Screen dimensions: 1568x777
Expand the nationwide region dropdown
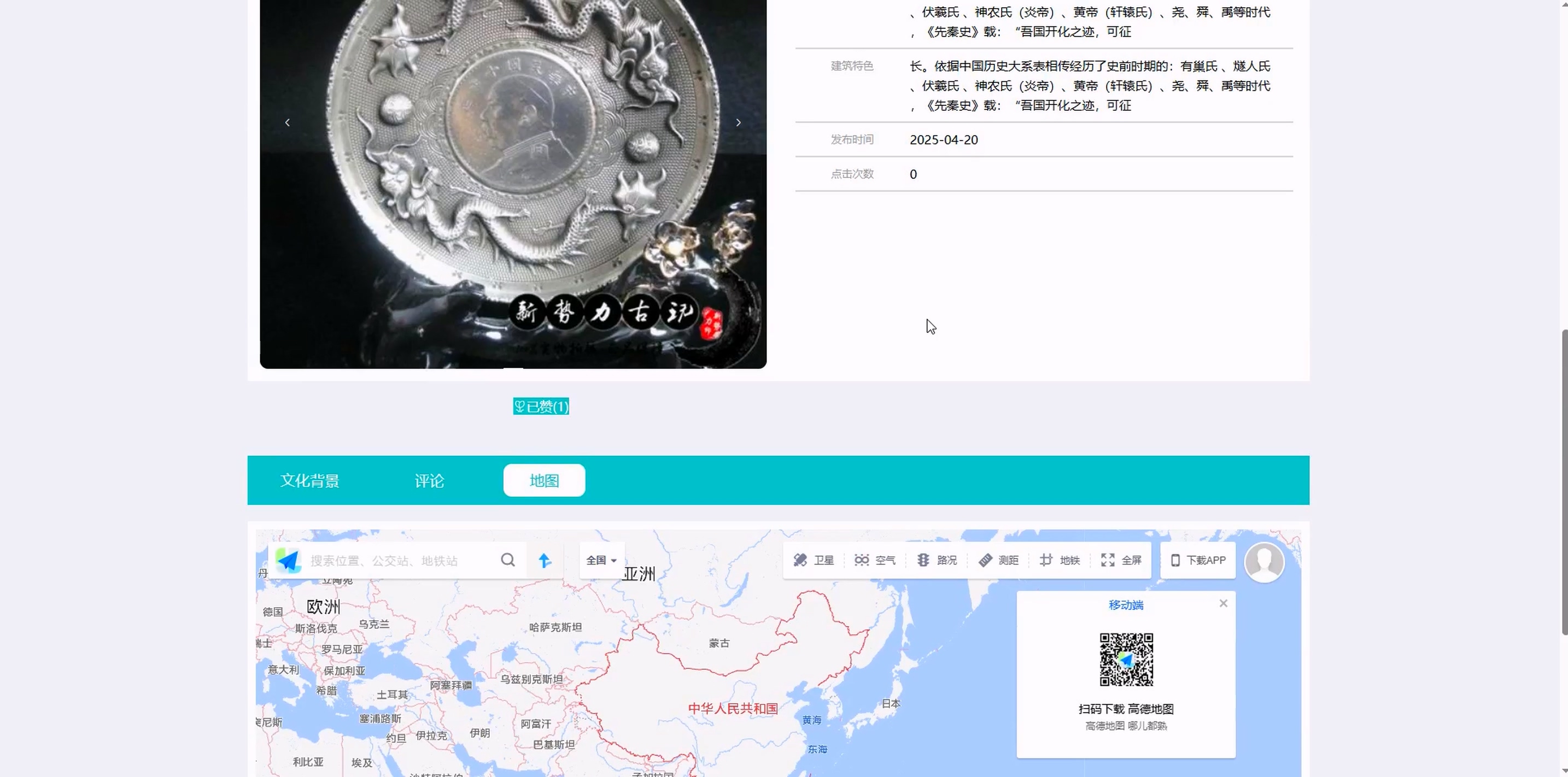[x=601, y=561]
